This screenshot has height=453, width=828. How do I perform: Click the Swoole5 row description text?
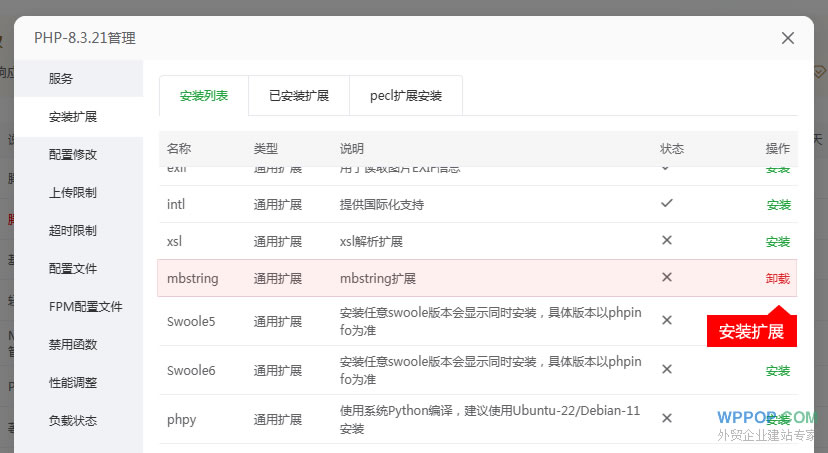coord(491,321)
